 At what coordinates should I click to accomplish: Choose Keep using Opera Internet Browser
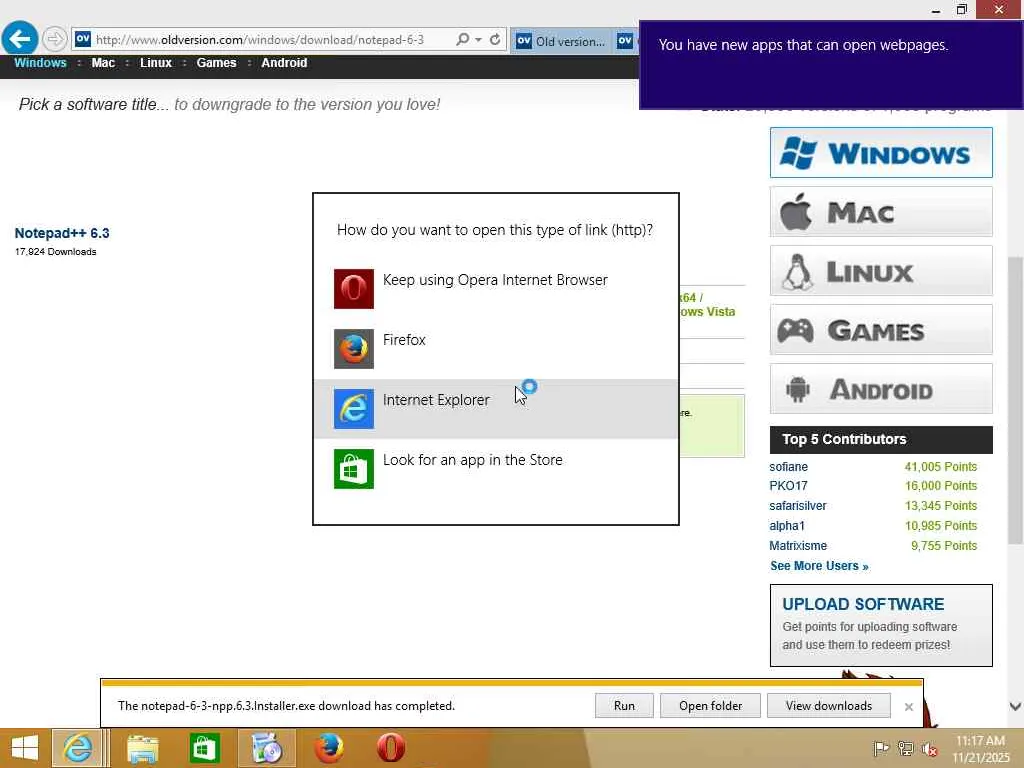496,289
